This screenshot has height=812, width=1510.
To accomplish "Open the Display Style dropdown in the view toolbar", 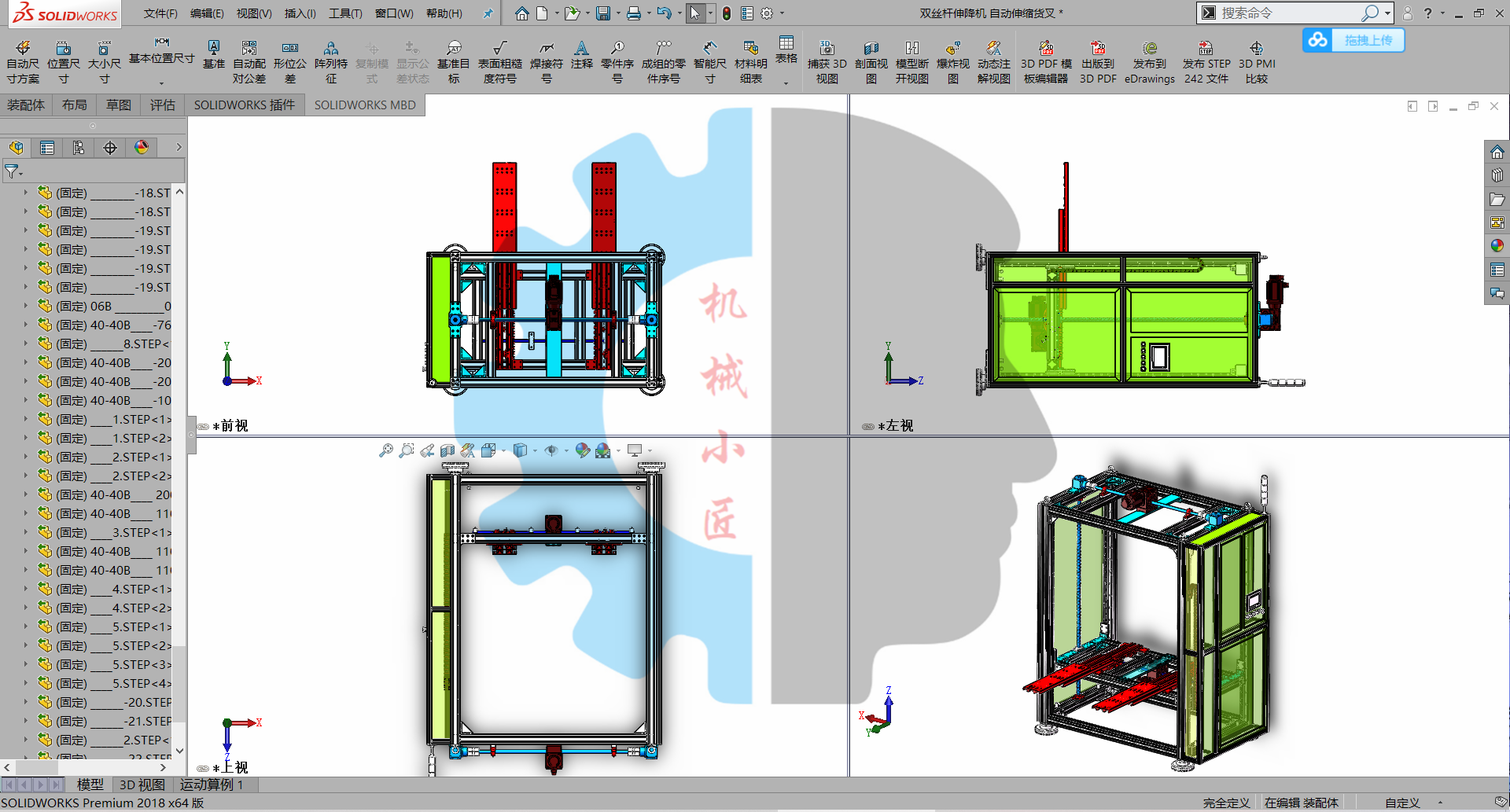I will 536,451.
